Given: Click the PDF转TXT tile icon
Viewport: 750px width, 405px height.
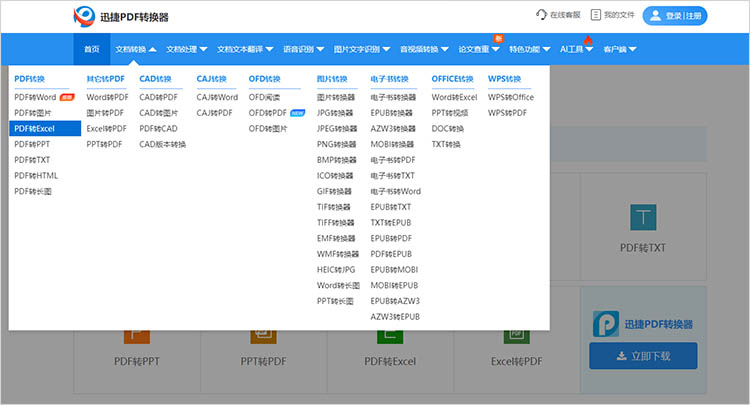Looking at the screenshot, I should tap(642, 217).
